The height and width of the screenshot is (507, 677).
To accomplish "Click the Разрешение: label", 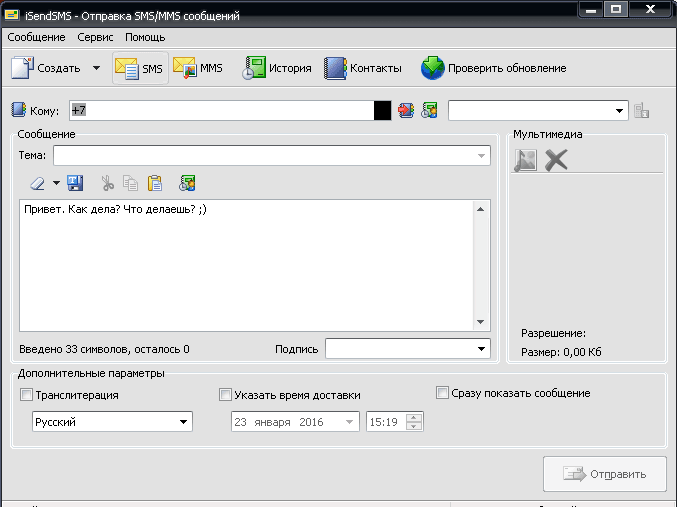I will coord(553,333).
